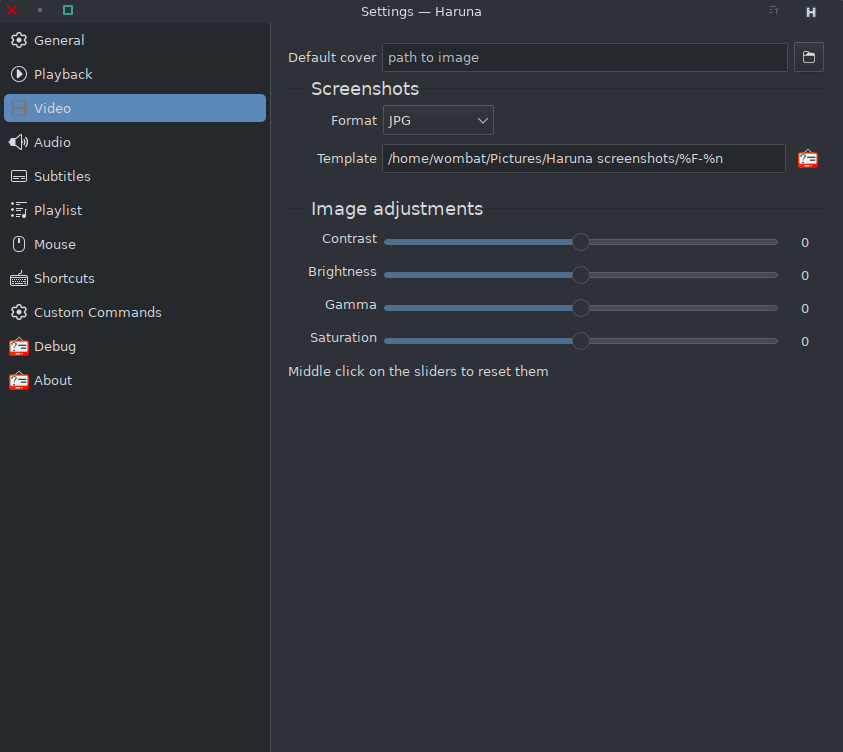
Task: Open the About page
Action: coord(52,380)
